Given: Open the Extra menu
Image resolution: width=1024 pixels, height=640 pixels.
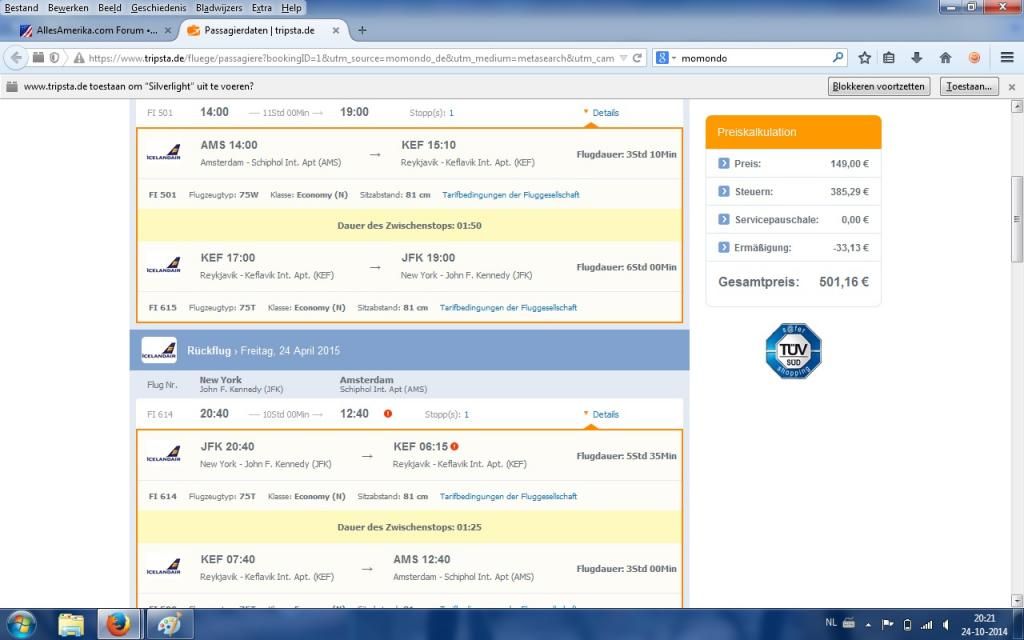Looking at the screenshot, I should pos(261,8).
